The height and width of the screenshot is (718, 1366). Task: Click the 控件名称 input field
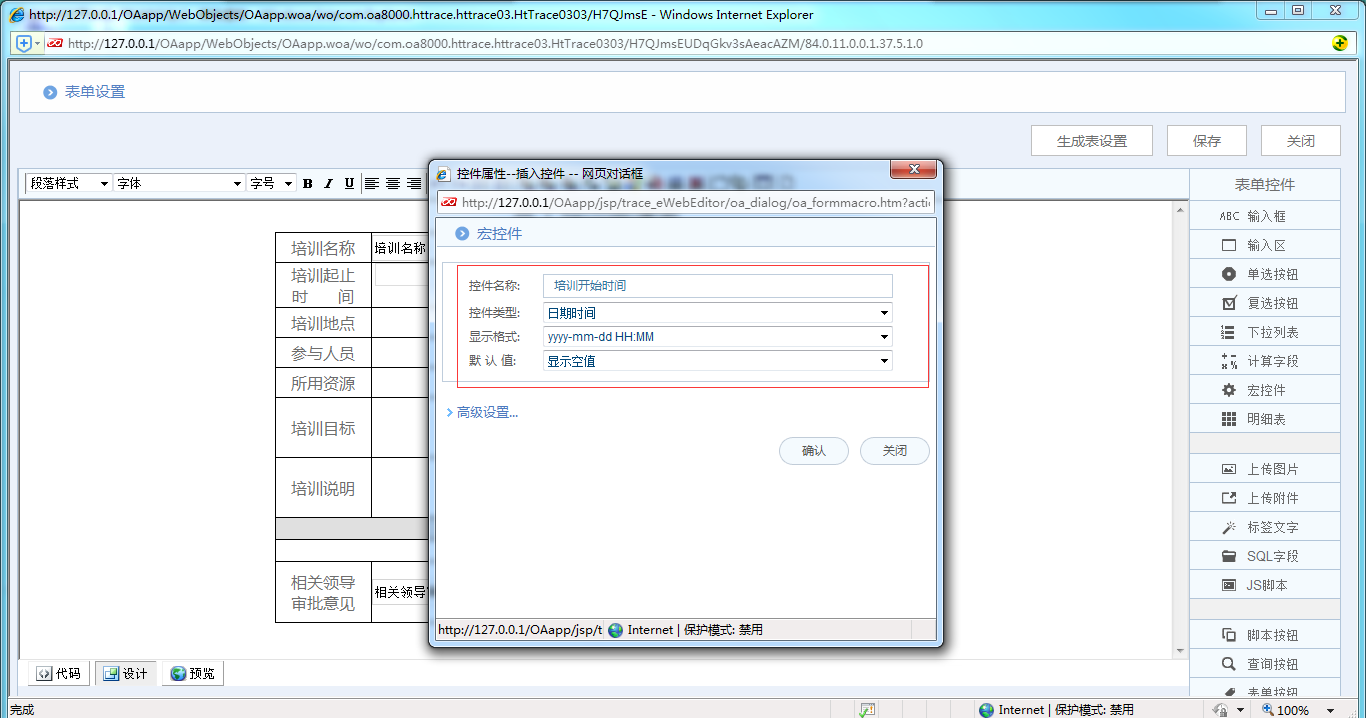click(x=715, y=286)
